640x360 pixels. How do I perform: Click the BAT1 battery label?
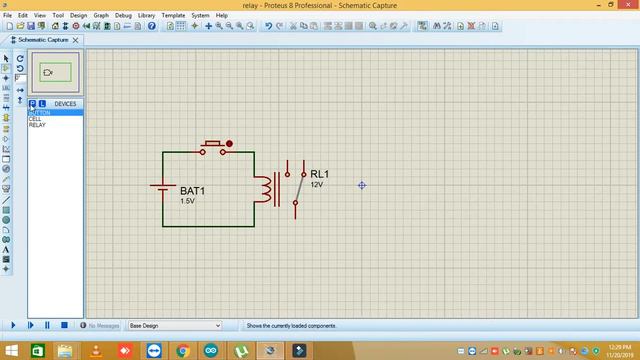point(192,191)
